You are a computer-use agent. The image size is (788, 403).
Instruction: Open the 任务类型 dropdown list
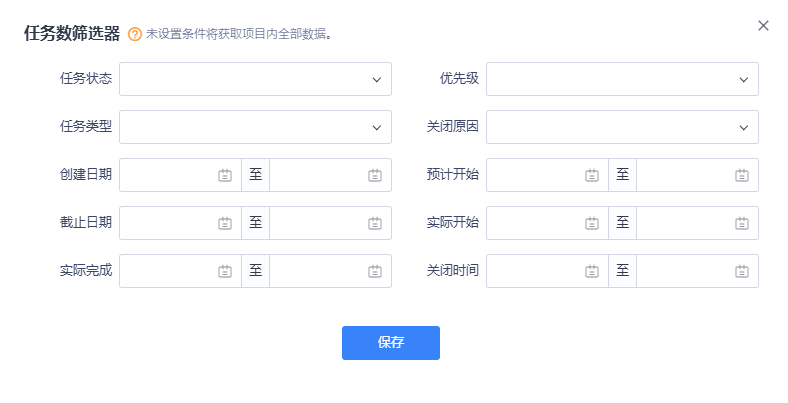[x=255, y=127]
